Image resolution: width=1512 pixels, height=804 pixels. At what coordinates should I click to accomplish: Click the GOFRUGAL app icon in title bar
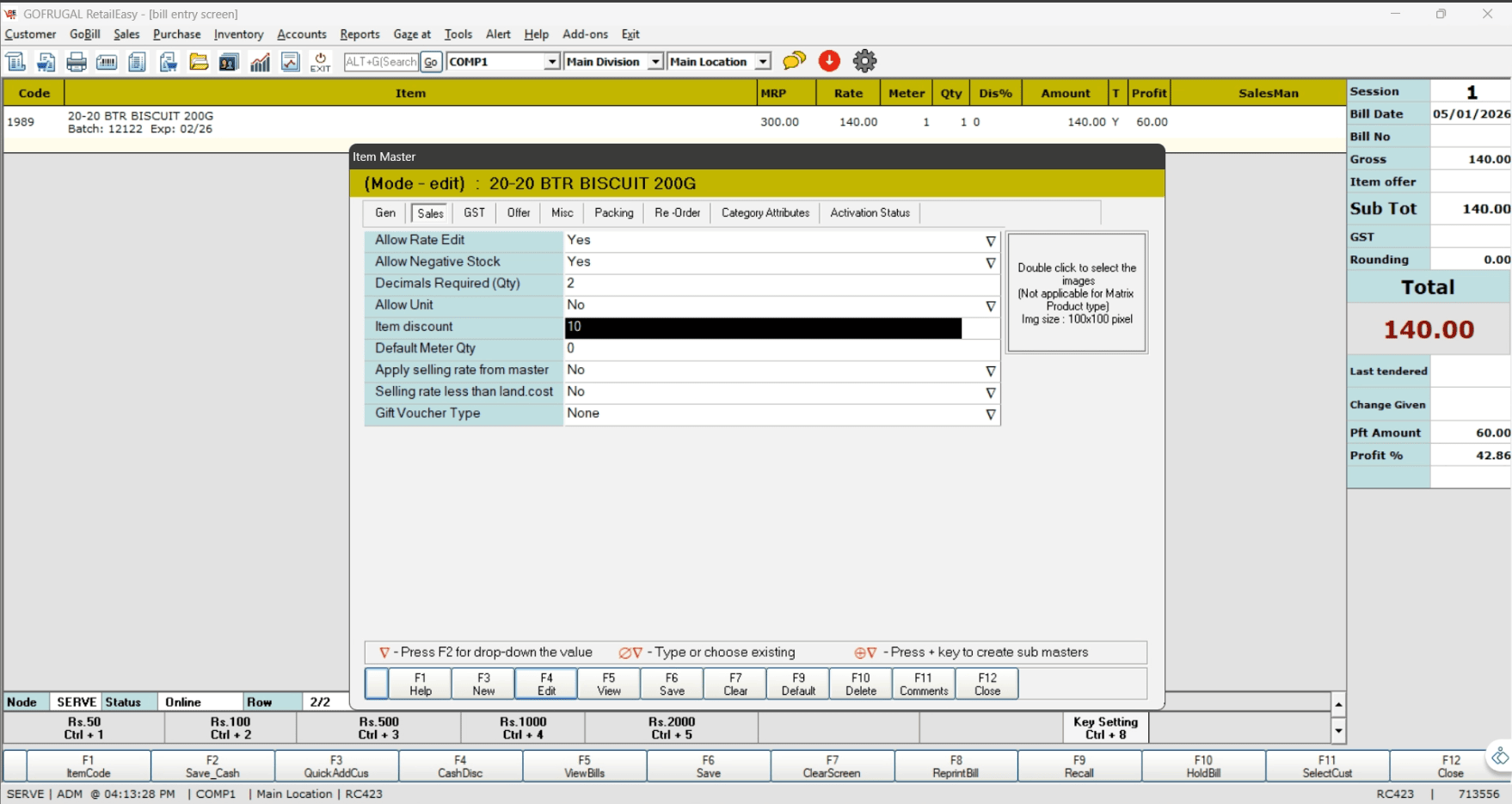click(x=10, y=14)
